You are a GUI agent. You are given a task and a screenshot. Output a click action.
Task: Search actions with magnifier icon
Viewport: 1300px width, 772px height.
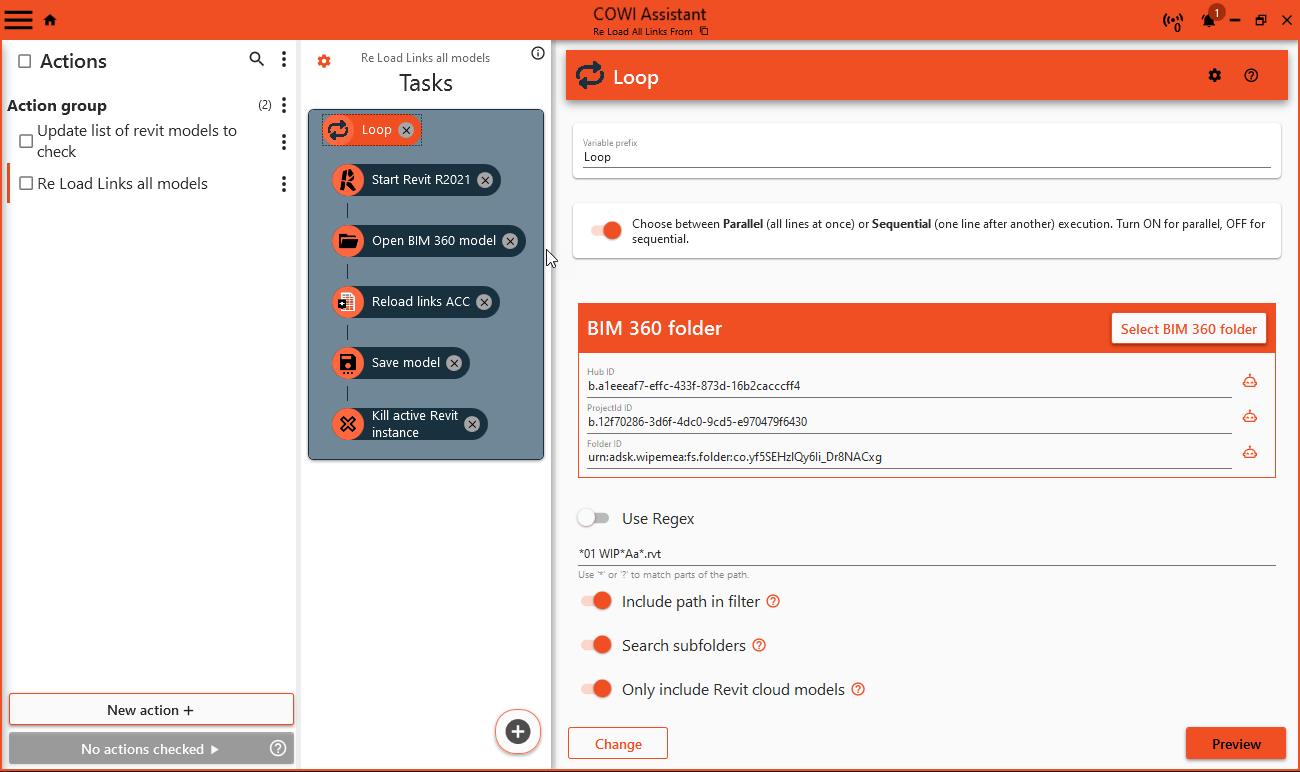(257, 60)
